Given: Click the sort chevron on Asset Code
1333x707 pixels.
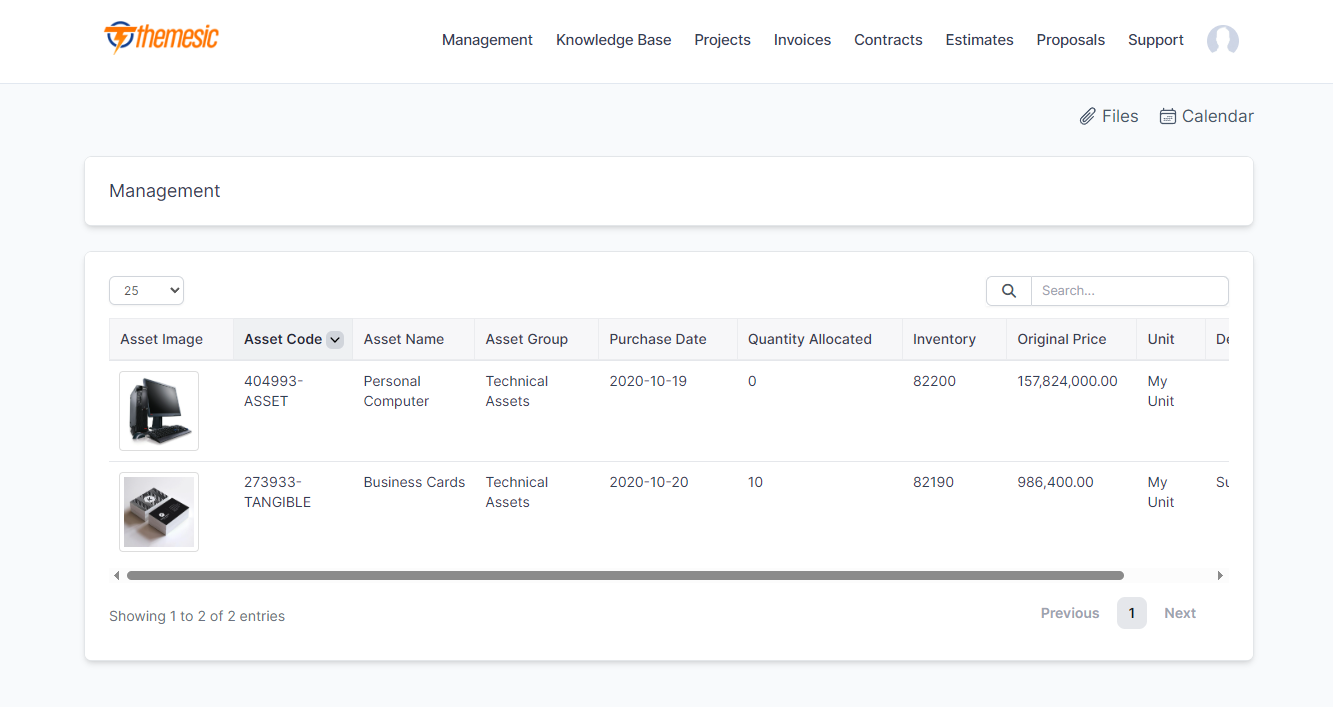Looking at the screenshot, I should [334, 339].
